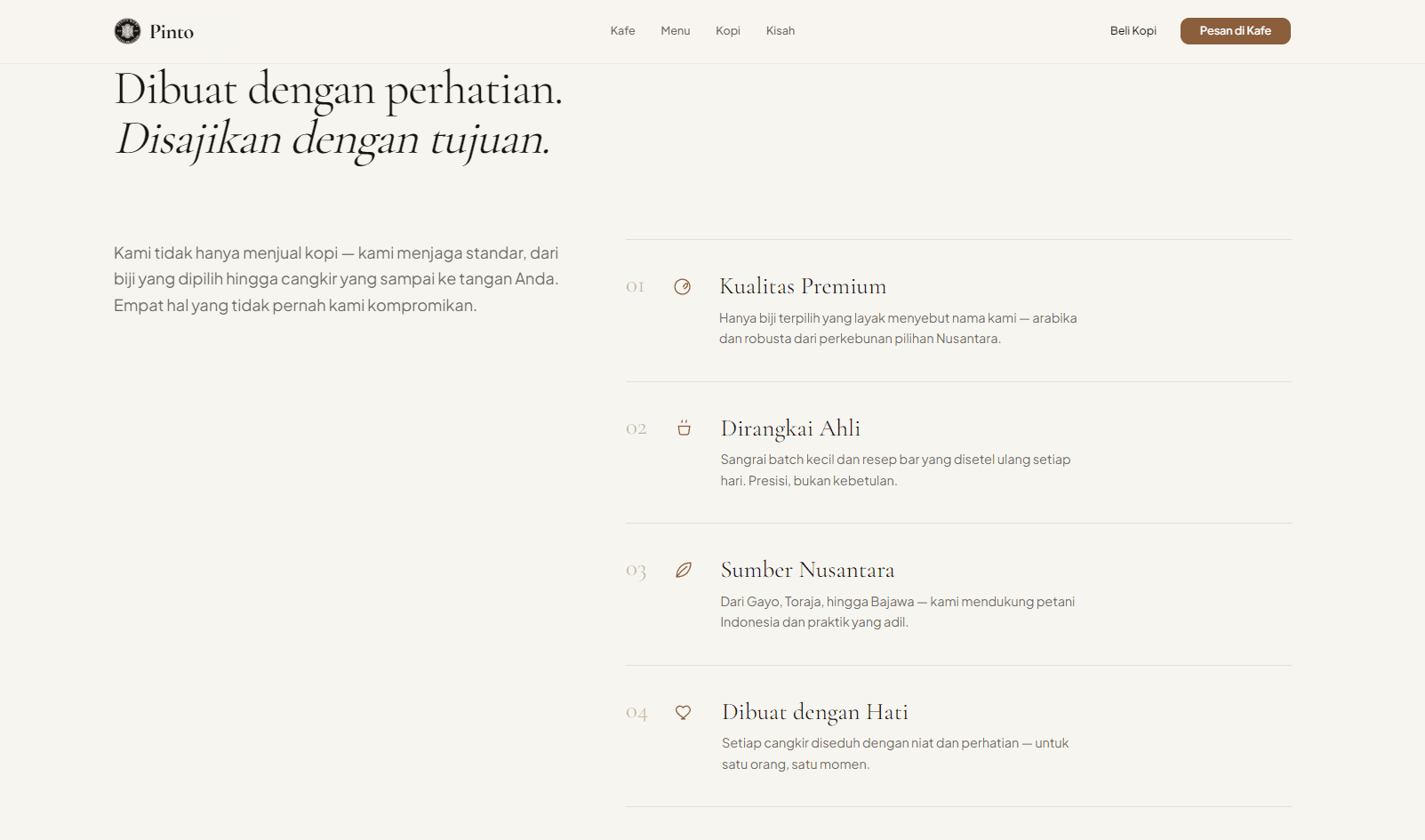Select the Dibuat dengan Hati heading
Viewport: 1425px width, 840px height.
point(815,712)
